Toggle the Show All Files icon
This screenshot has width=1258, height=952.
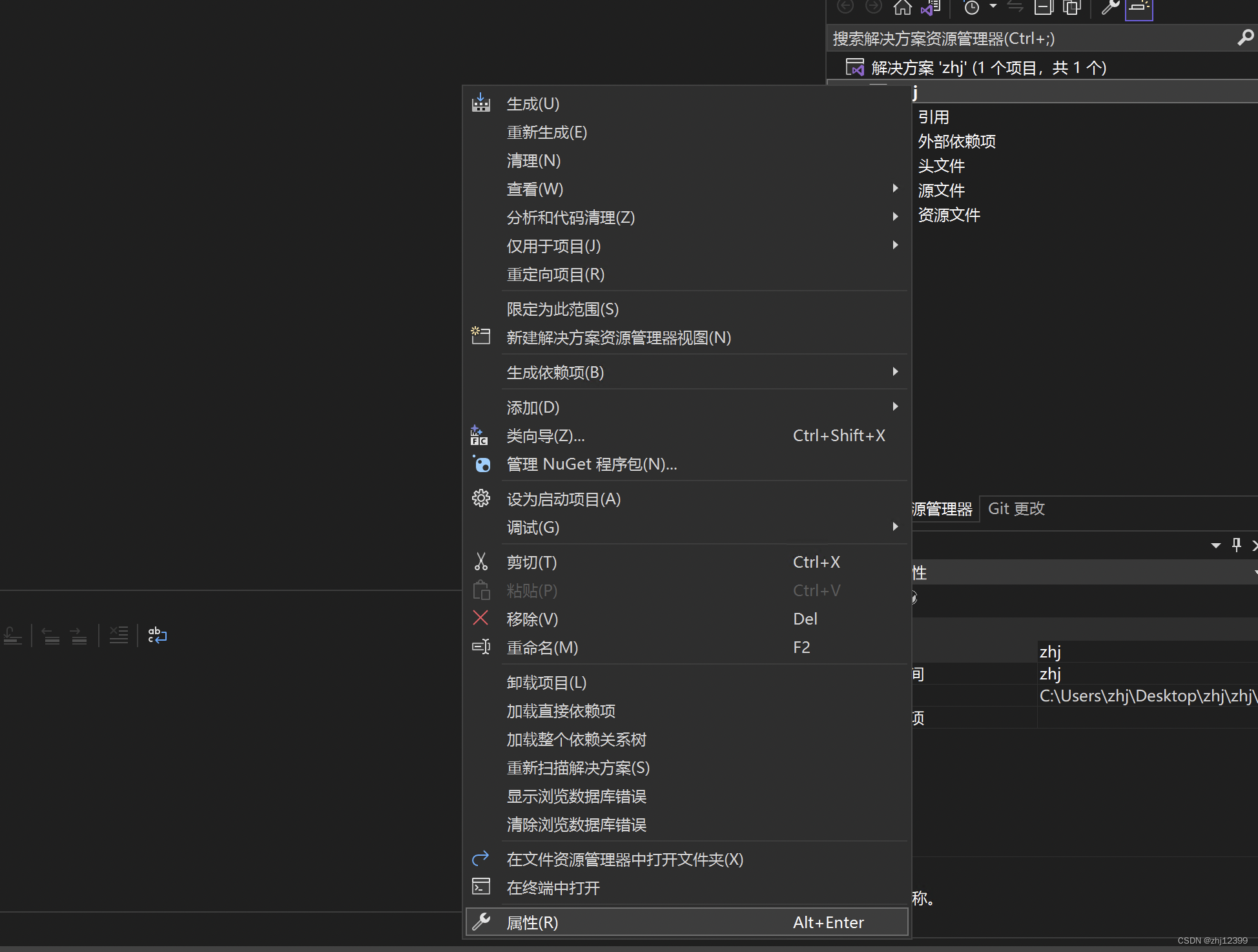[x=1072, y=7]
